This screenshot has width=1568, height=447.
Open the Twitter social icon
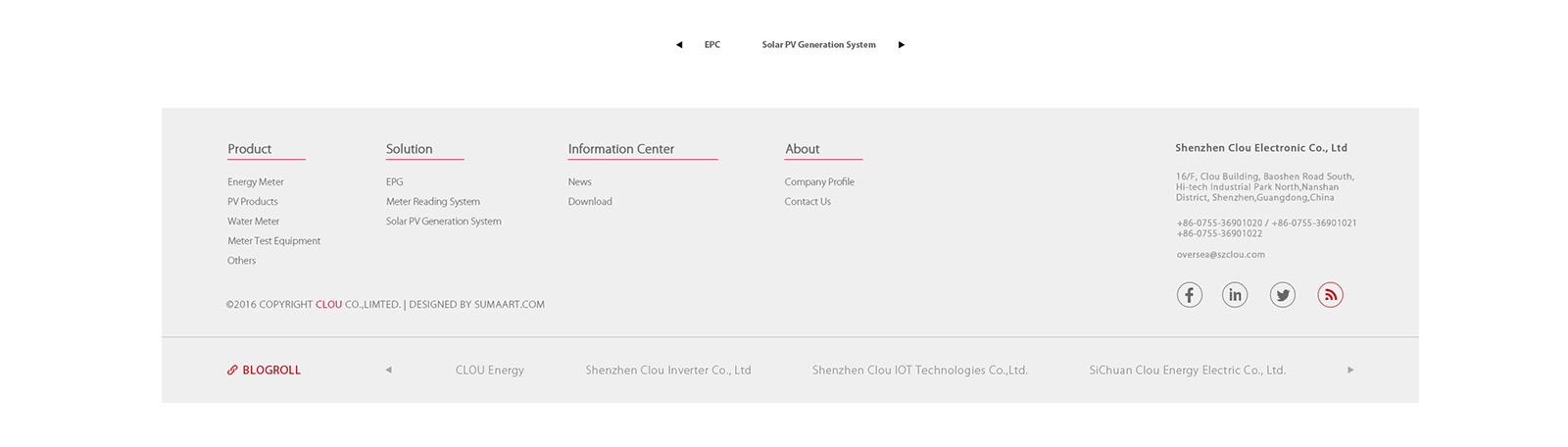tap(1282, 295)
